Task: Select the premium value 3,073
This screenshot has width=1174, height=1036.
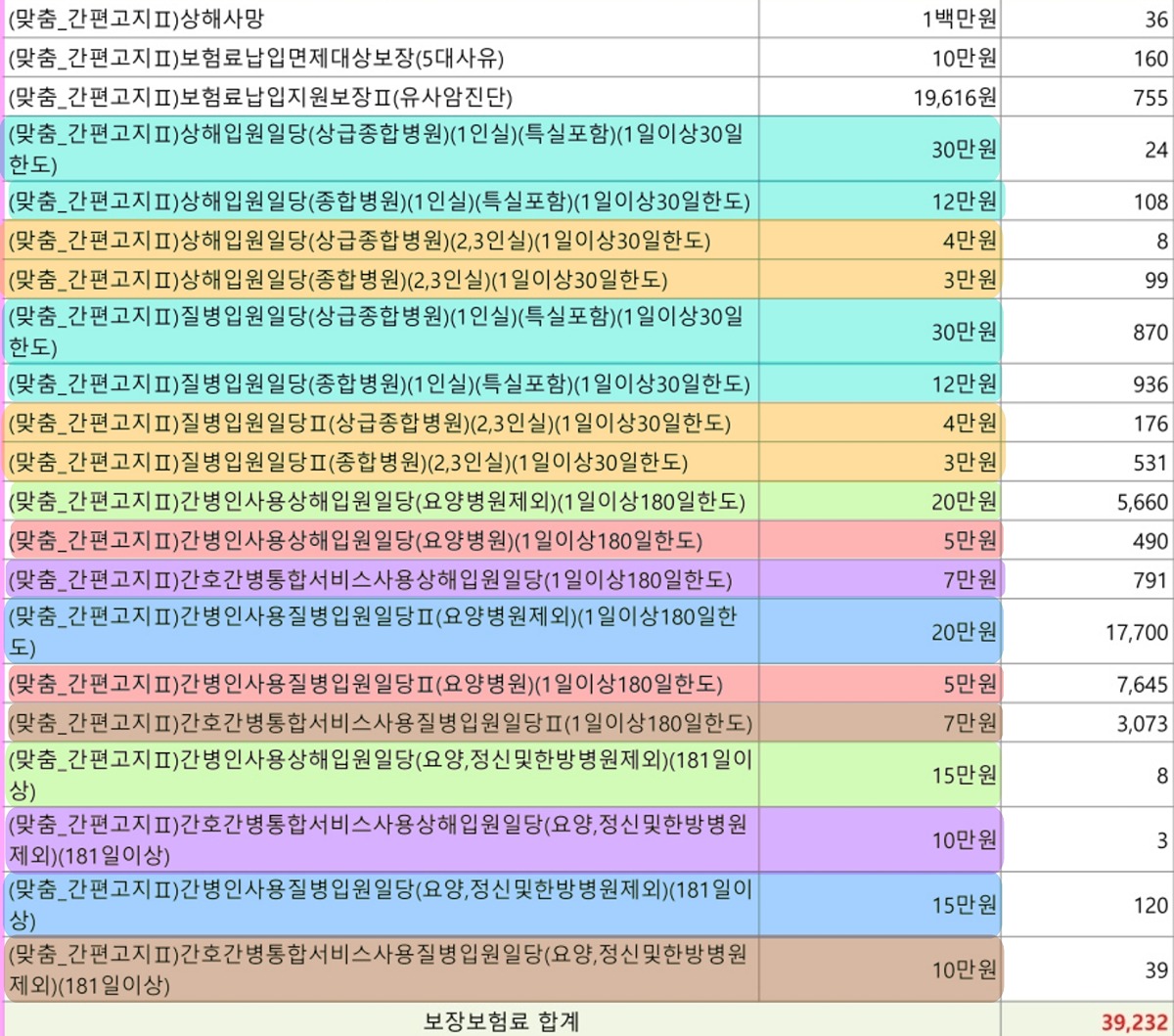Action: click(x=1142, y=724)
